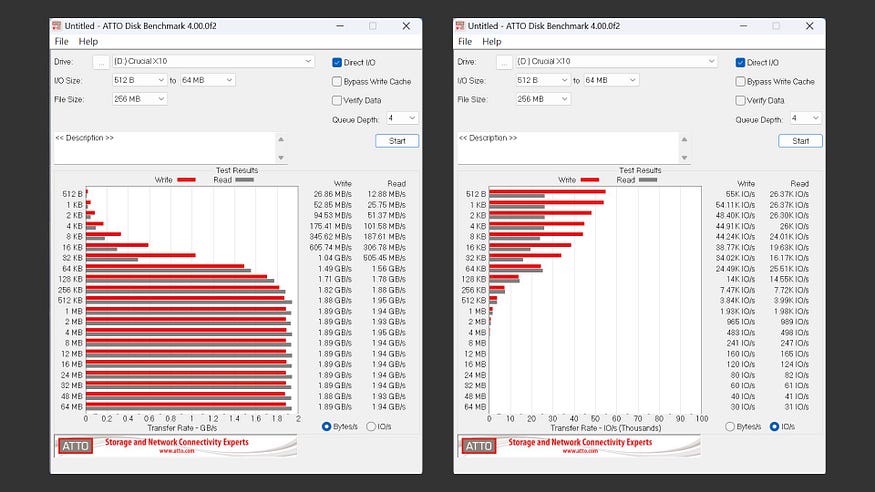The image size is (875, 492).
Task: Open Help menu in left ATTO window
Action: [x=88, y=41]
